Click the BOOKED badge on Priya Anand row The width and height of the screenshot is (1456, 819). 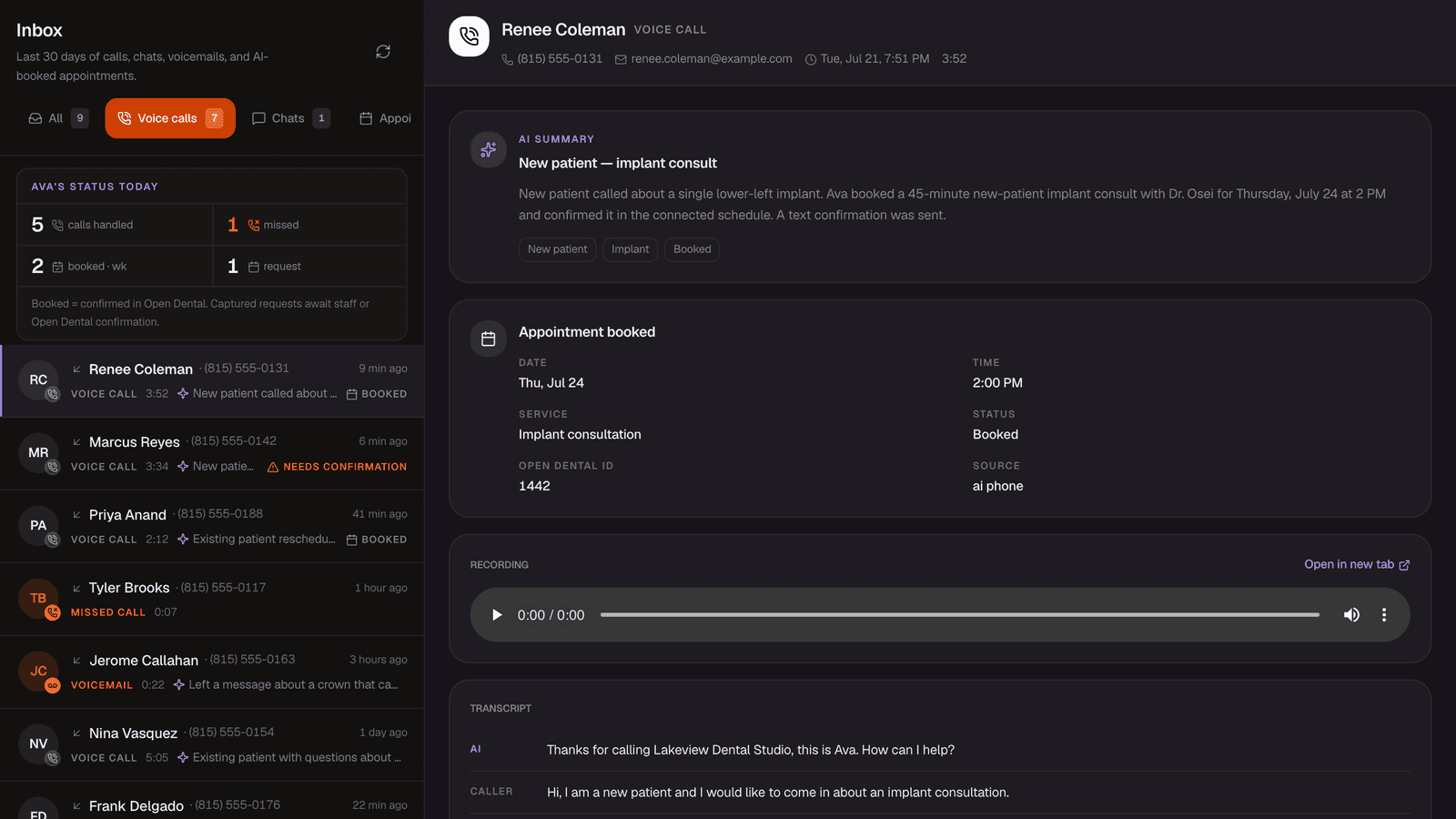click(x=377, y=540)
